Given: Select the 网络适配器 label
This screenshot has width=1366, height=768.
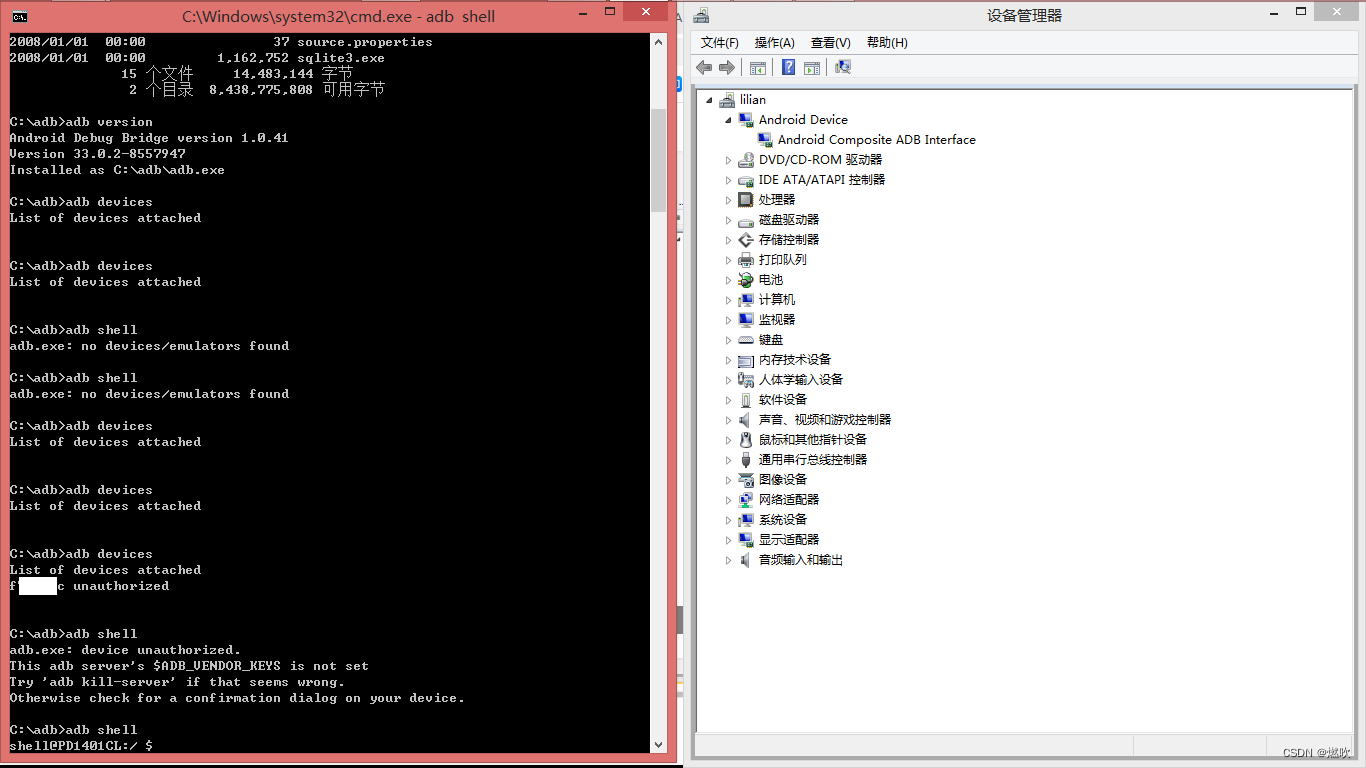Looking at the screenshot, I should tap(789, 500).
